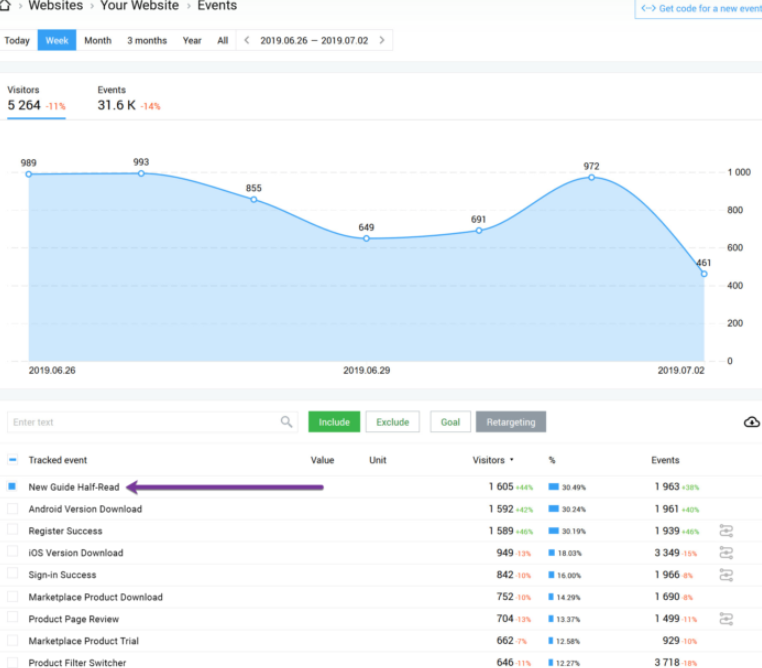Uncheck the New Guide Half-Read checkbox

click(x=12, y=487)
